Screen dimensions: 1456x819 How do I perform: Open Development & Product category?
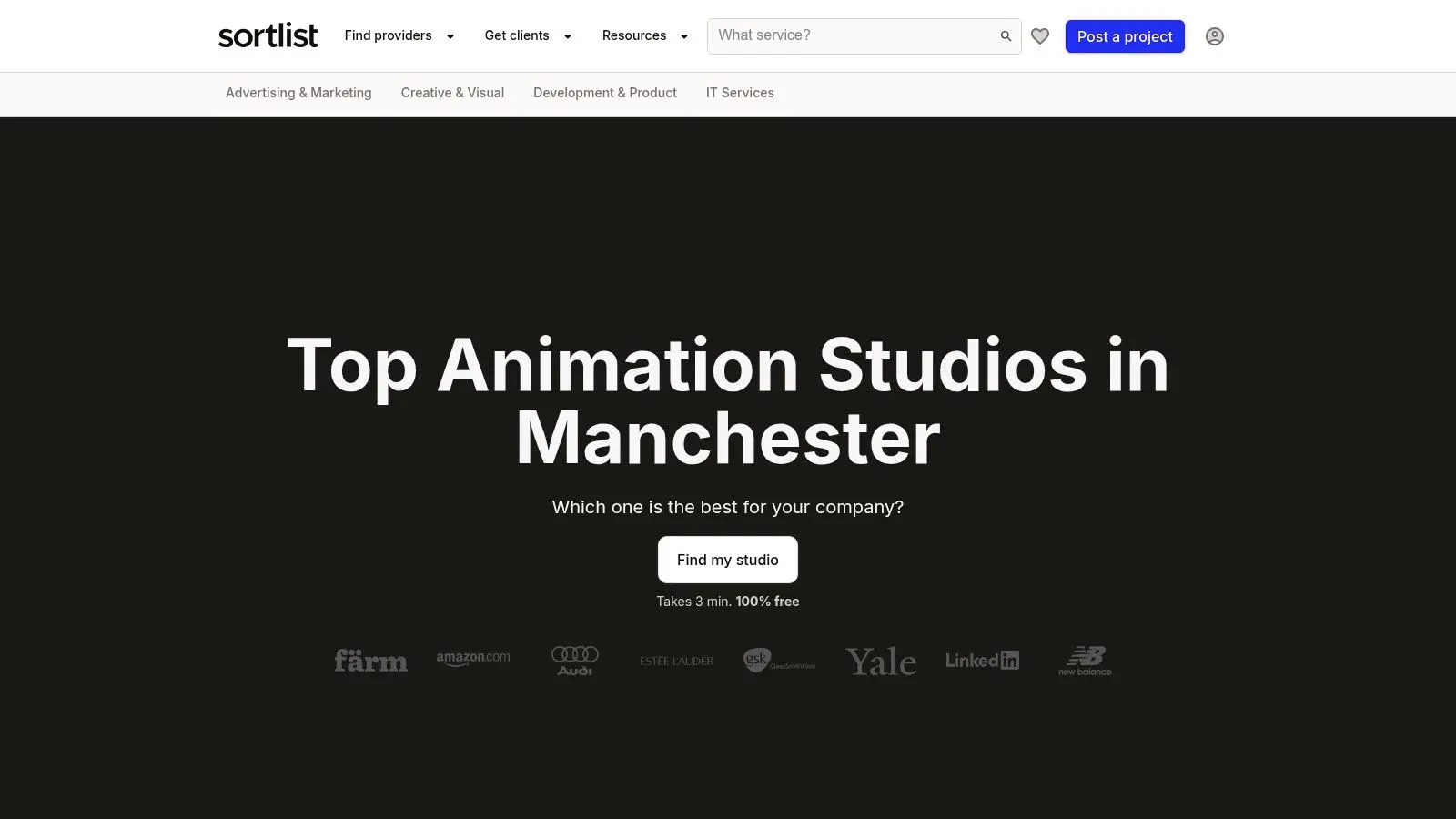[605, 93]
